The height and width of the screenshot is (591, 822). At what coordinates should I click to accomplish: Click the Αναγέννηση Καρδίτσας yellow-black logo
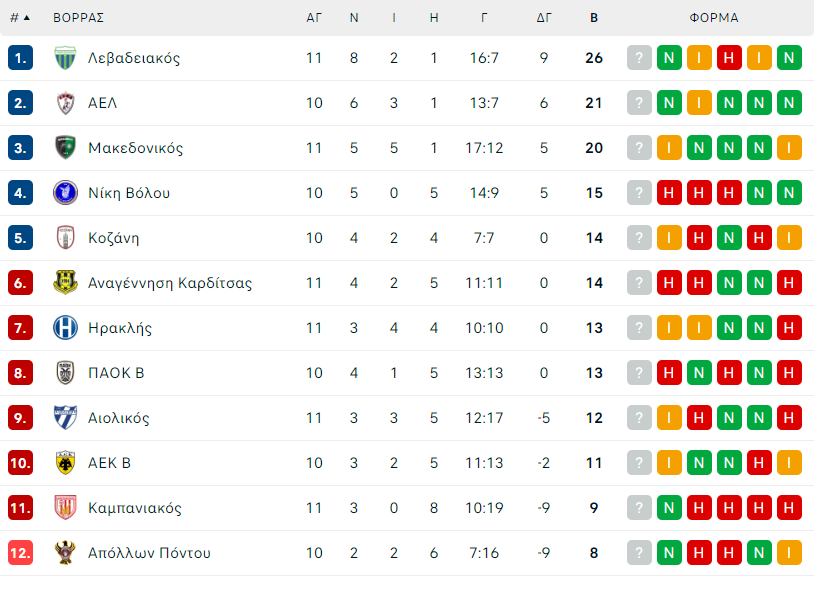(66, 283)
